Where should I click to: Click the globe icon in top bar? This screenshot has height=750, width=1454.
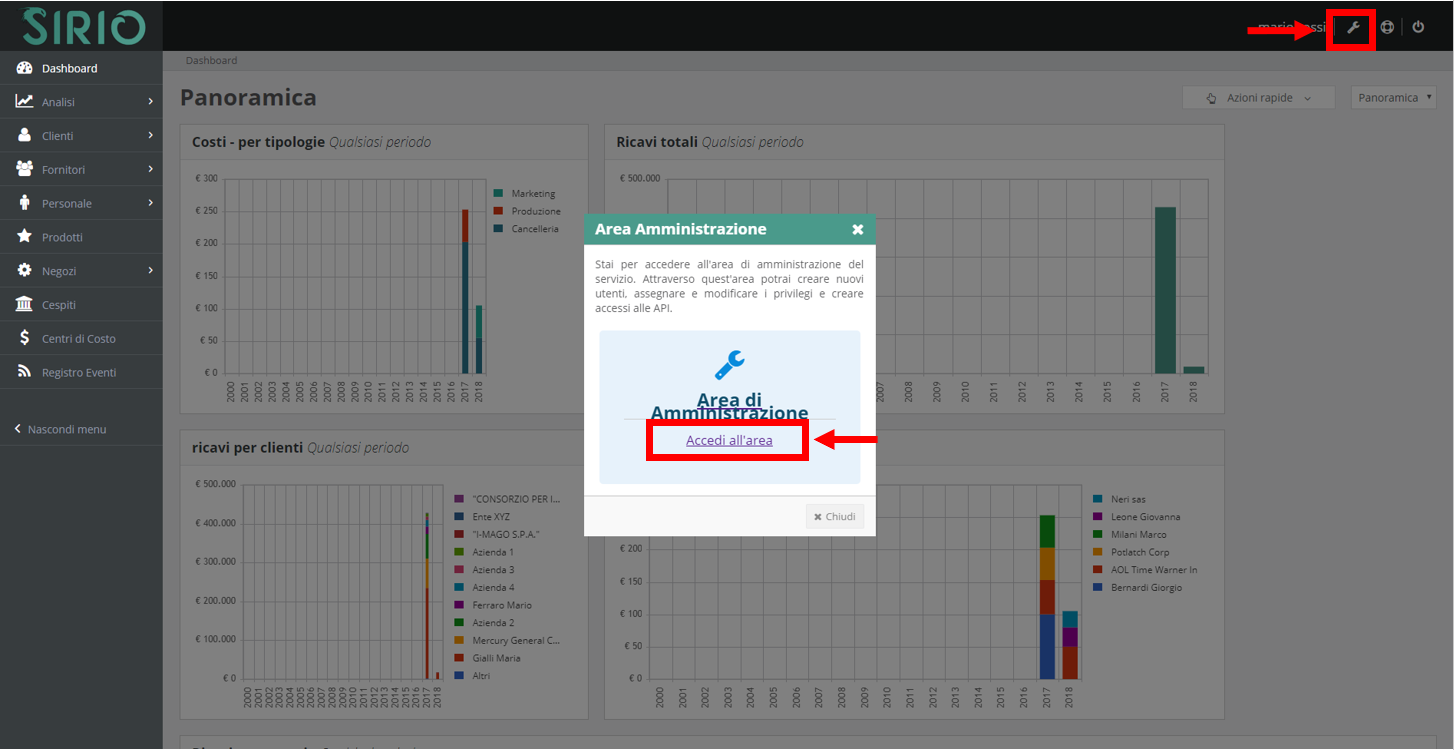(x=1387, y=27)
